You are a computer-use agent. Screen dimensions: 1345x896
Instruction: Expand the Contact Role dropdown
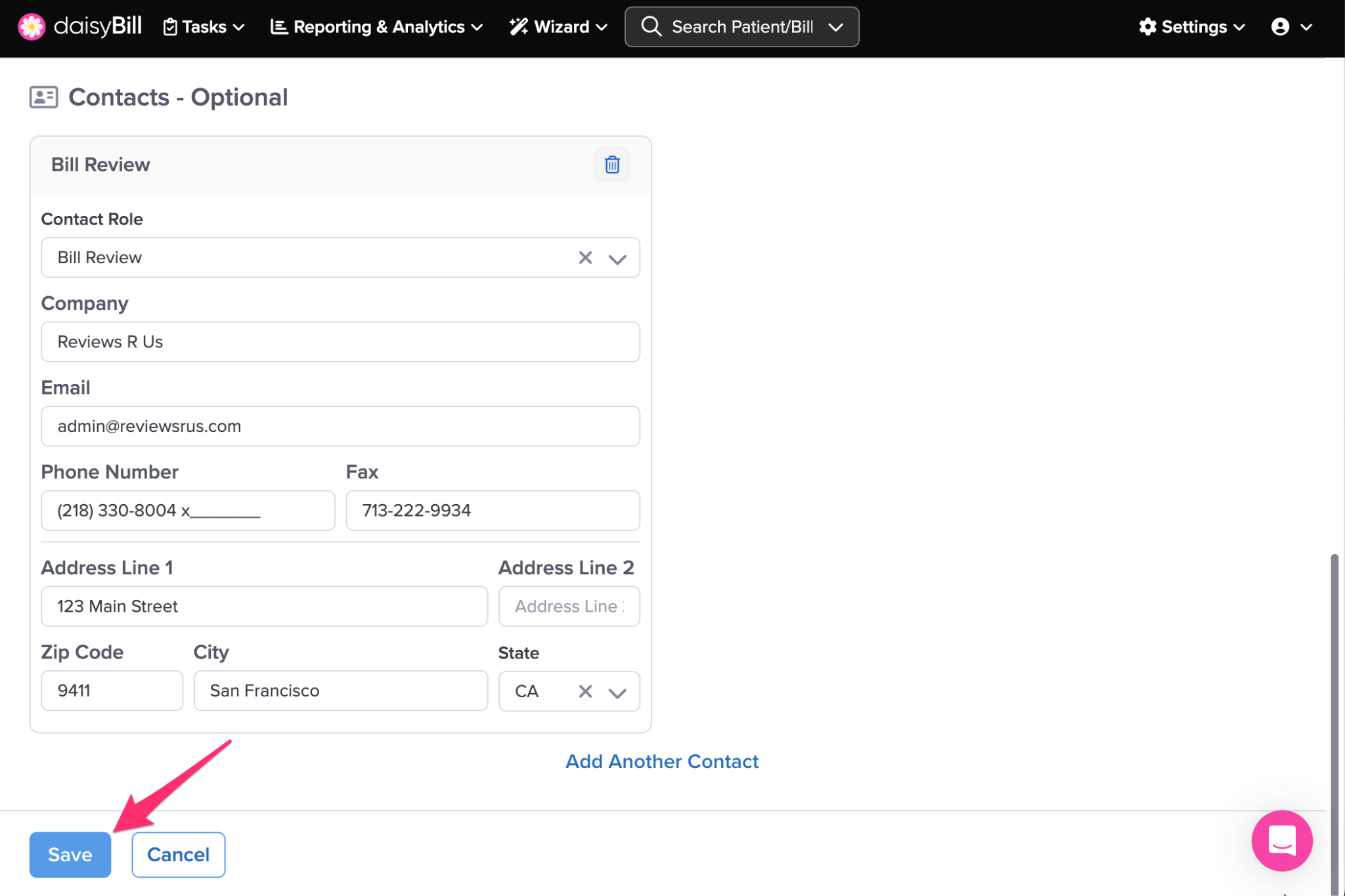tap(617, 259)
